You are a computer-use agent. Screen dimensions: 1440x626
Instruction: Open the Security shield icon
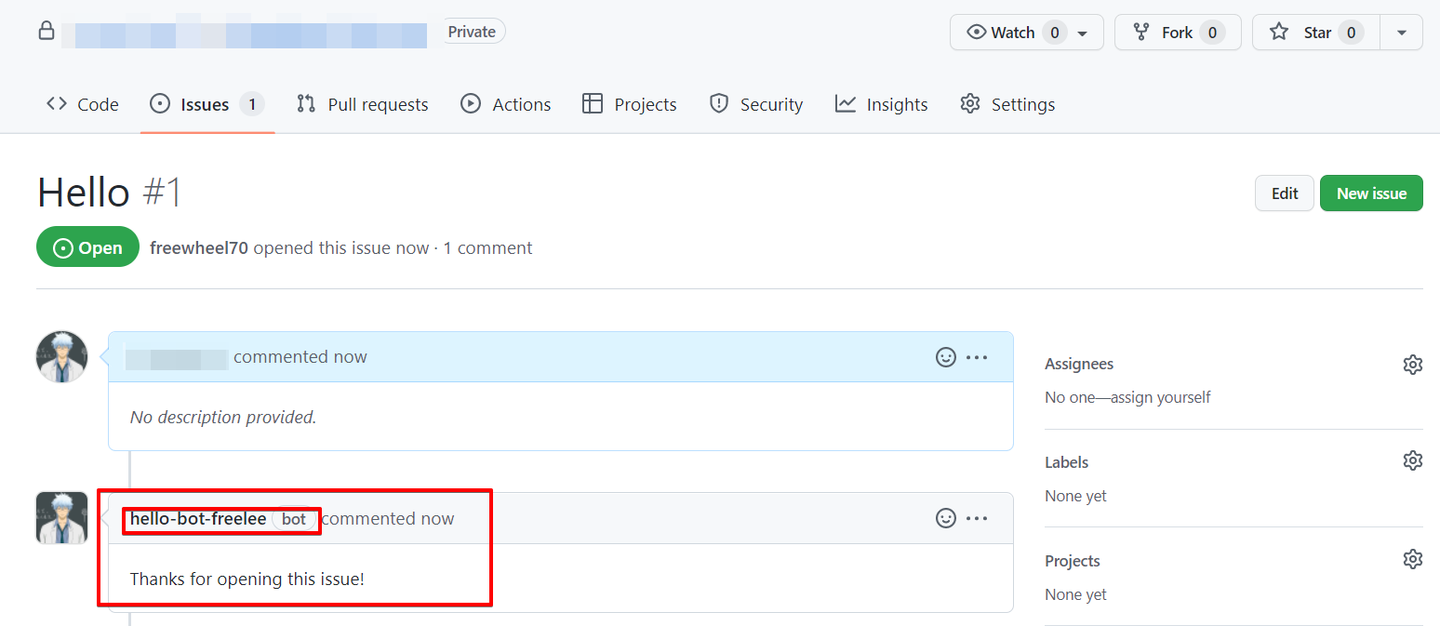(719, 103)
